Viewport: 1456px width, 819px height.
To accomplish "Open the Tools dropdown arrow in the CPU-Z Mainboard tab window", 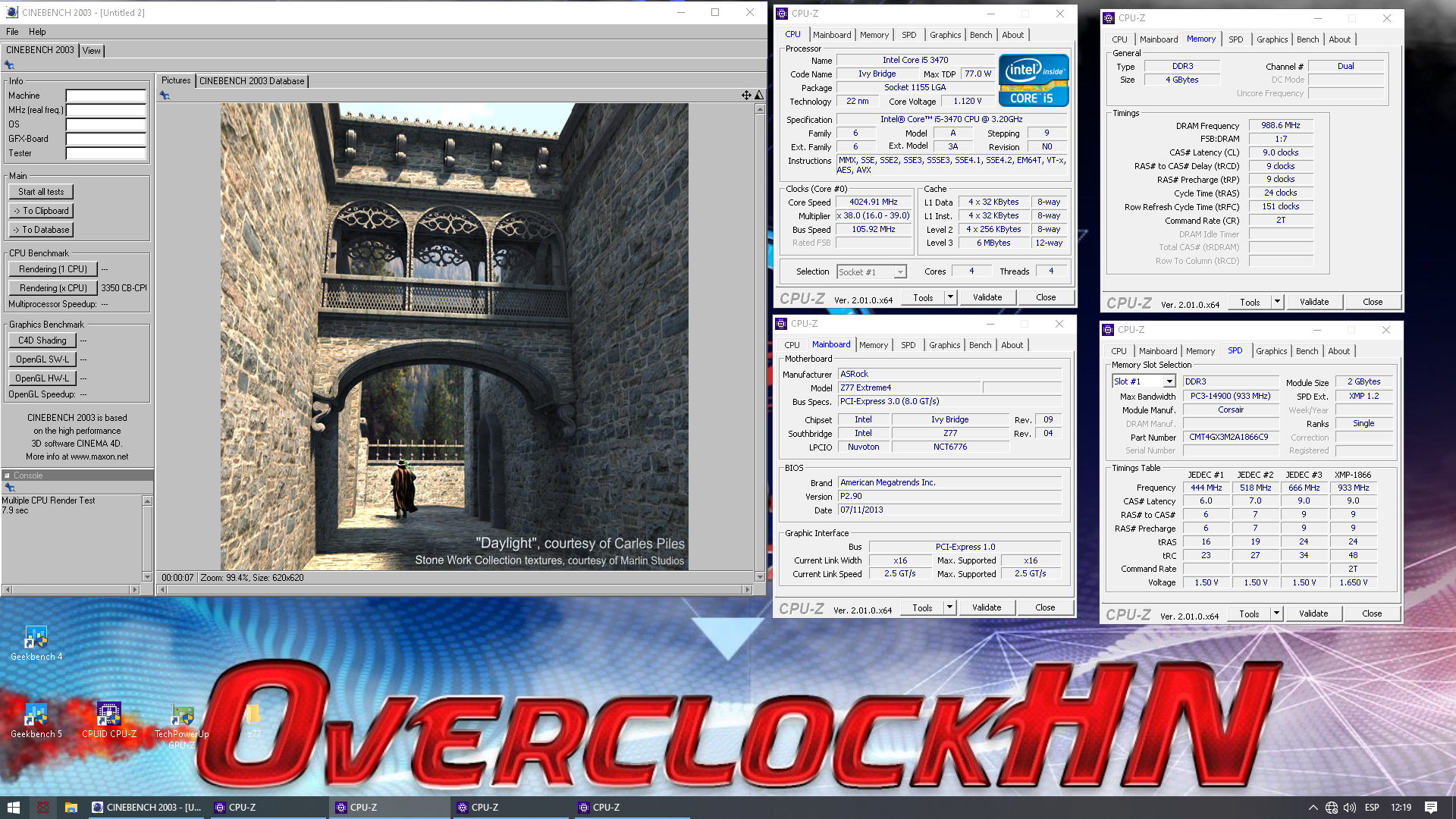I will (949, 607).
